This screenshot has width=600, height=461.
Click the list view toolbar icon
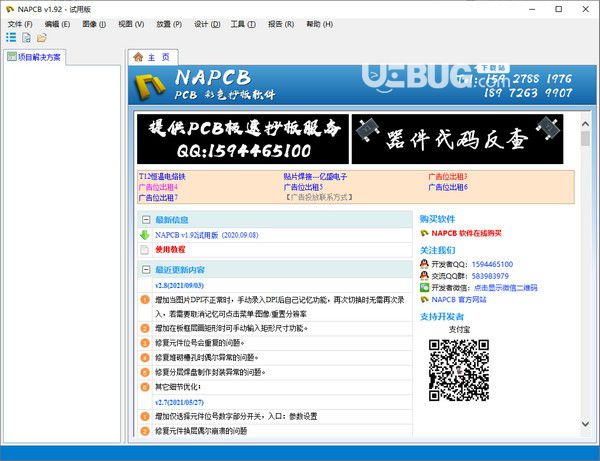[11, 37]
